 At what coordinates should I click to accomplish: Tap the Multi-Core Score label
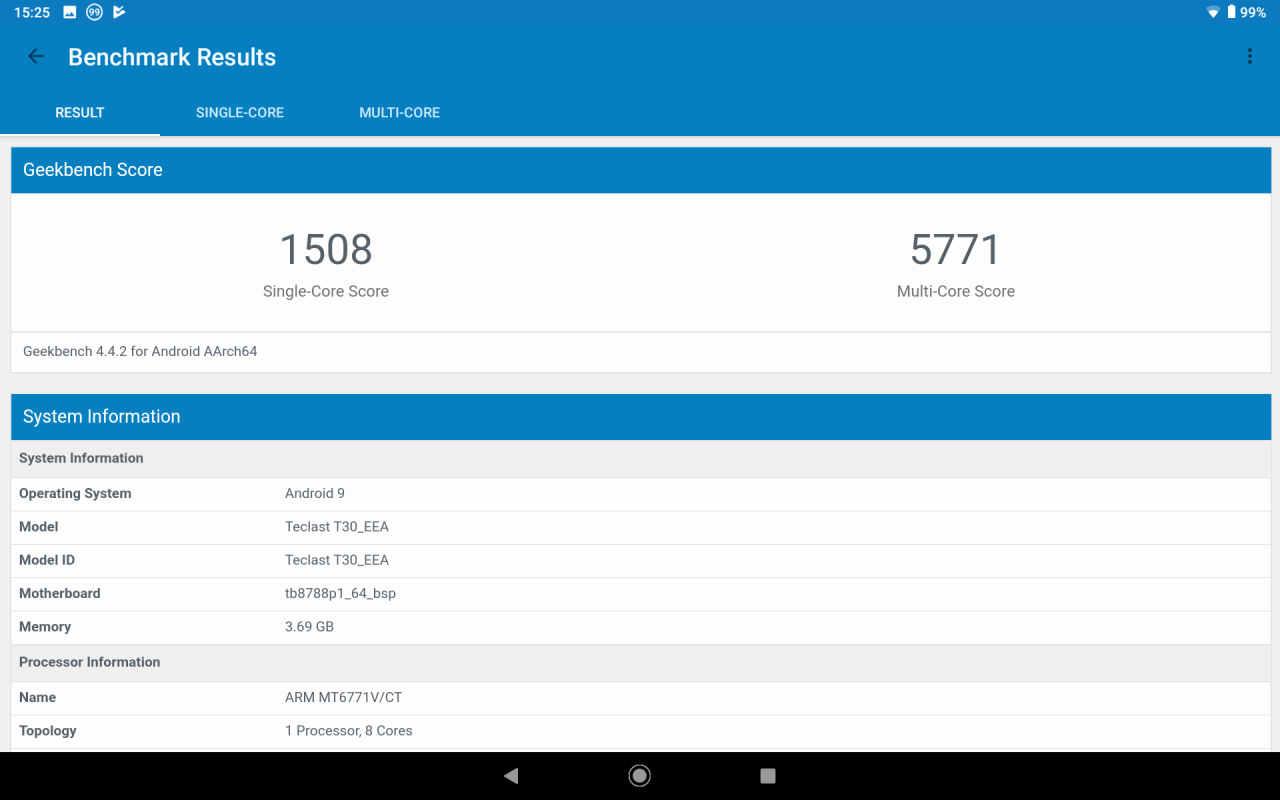click(956, 291)
